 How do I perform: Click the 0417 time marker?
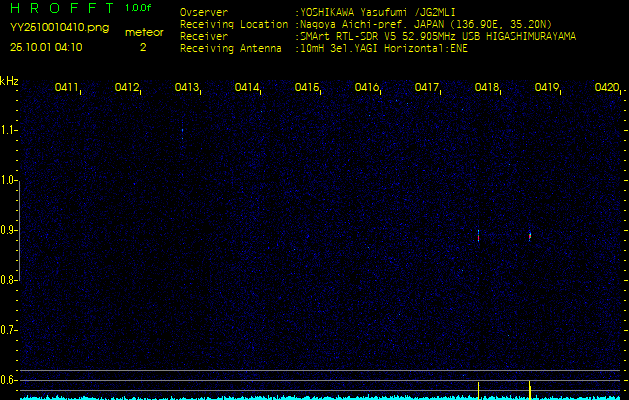(427, 87)
